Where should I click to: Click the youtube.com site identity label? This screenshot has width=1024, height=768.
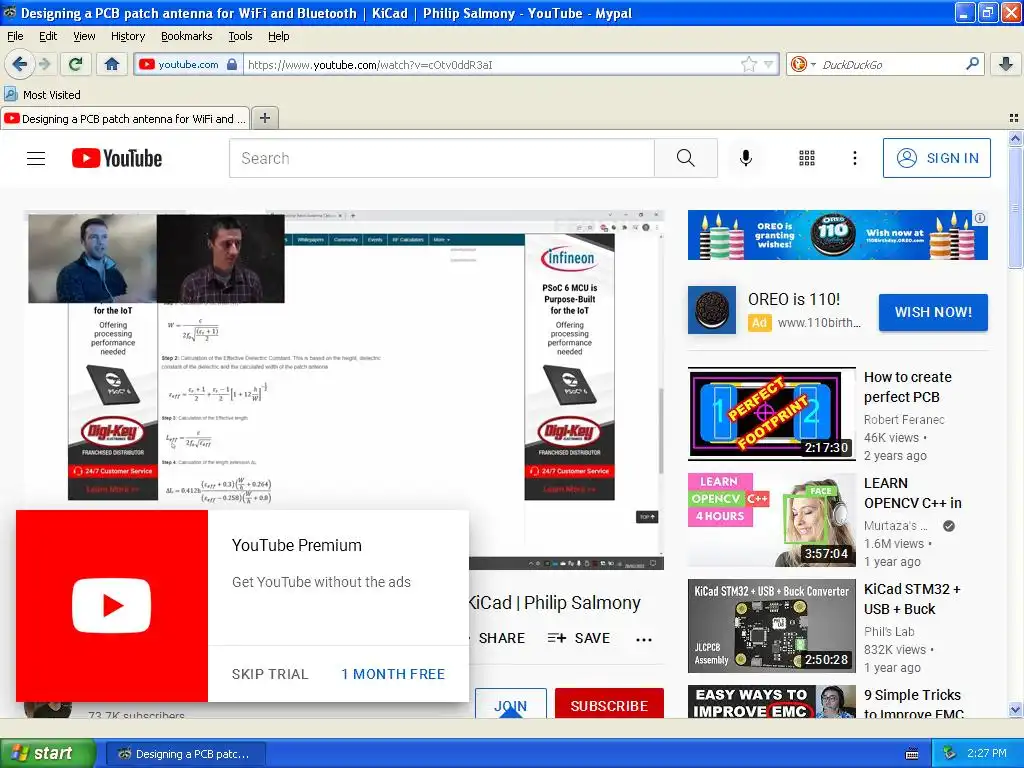[x=188, y=64]
